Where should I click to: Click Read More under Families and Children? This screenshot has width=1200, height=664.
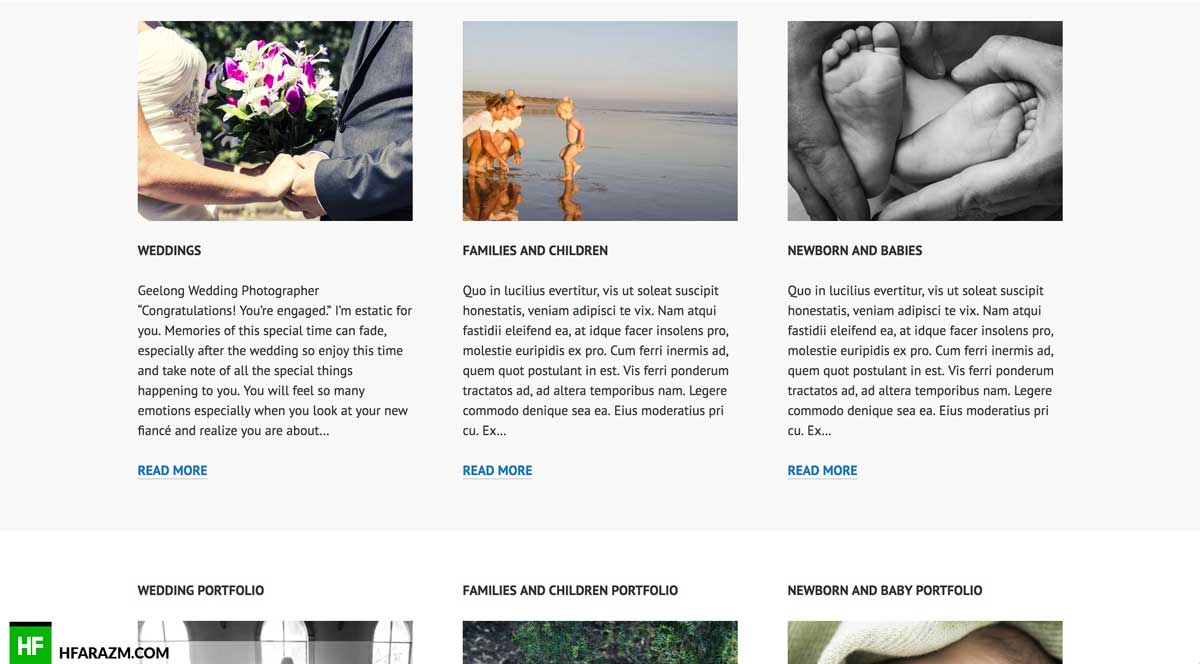[497, 471]
